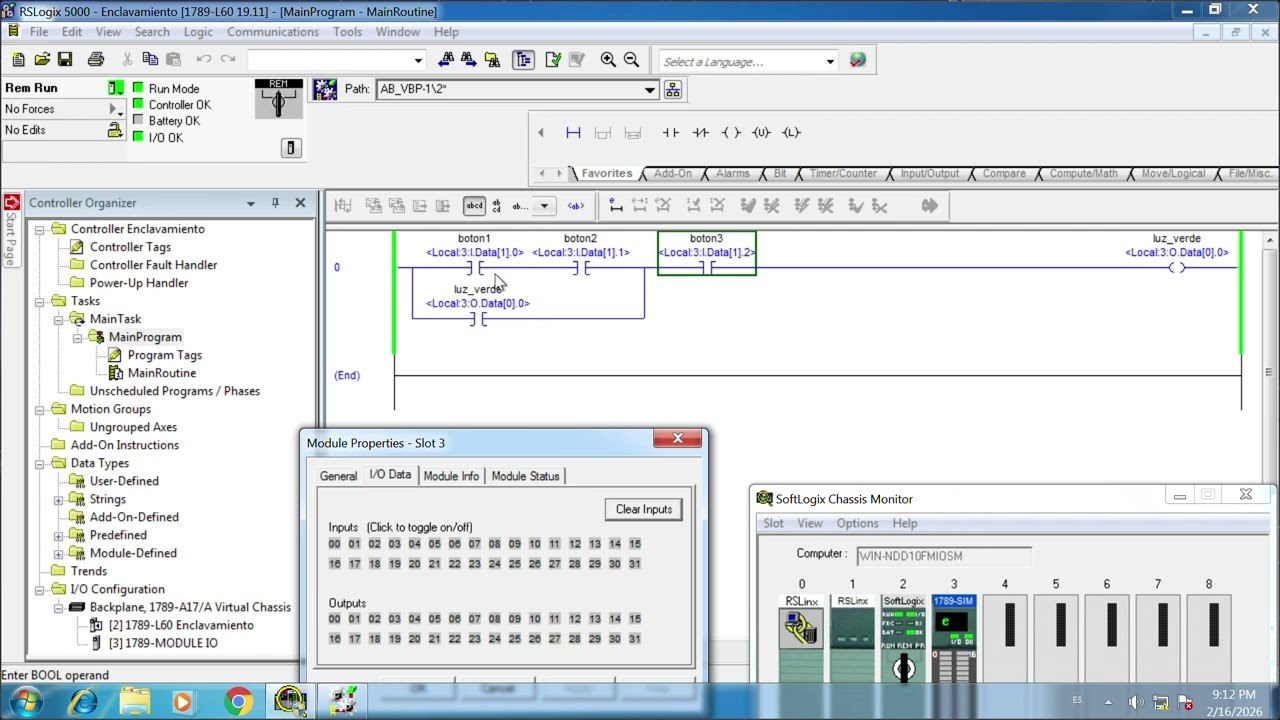Select the Input/Output instruction tab
Screen dimensions: 1280x720
pos(929,173)
